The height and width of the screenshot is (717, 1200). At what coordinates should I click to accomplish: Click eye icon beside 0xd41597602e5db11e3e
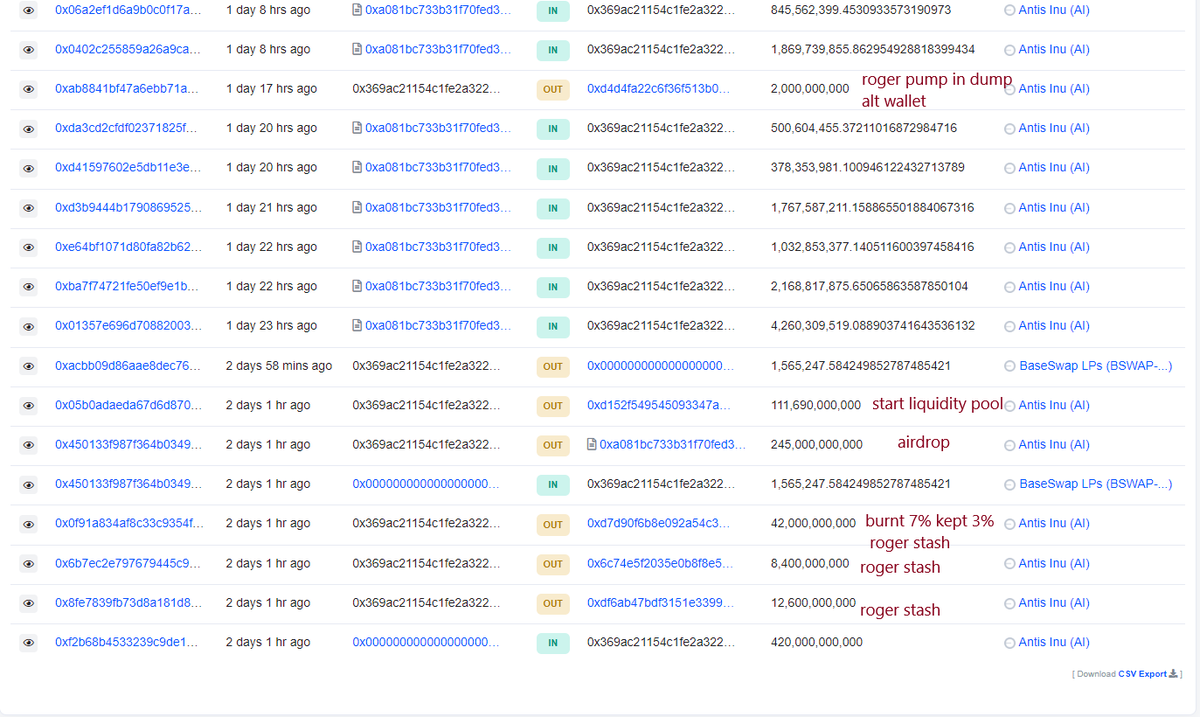tap(29, 168)
